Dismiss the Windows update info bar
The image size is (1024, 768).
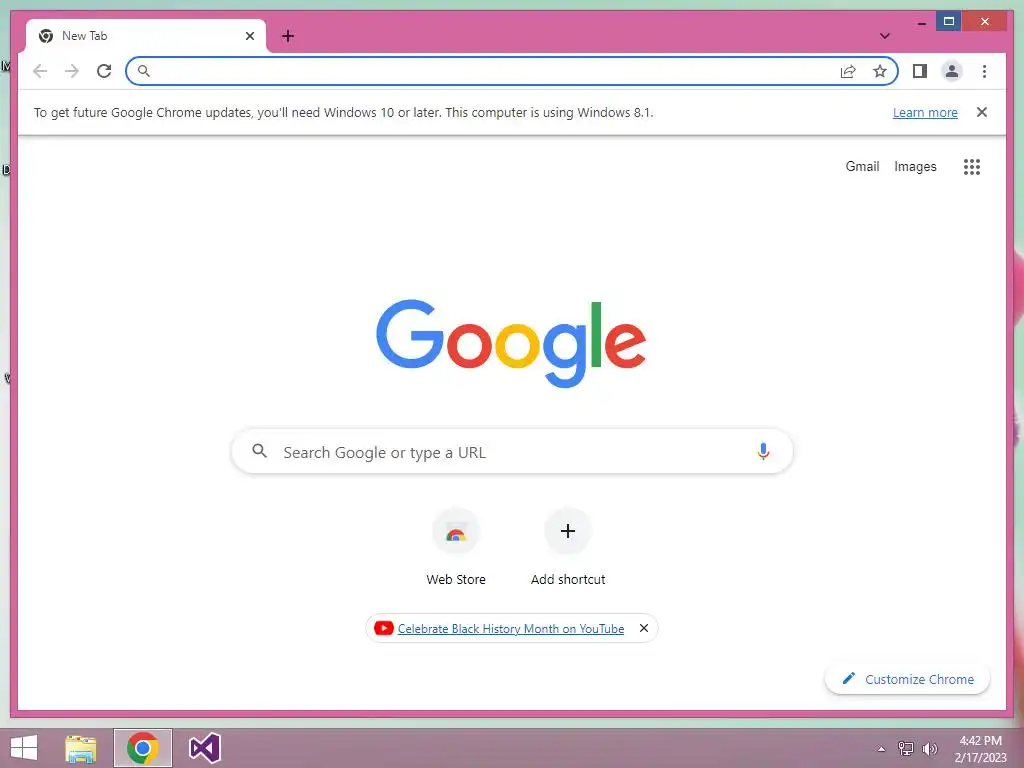981,112
